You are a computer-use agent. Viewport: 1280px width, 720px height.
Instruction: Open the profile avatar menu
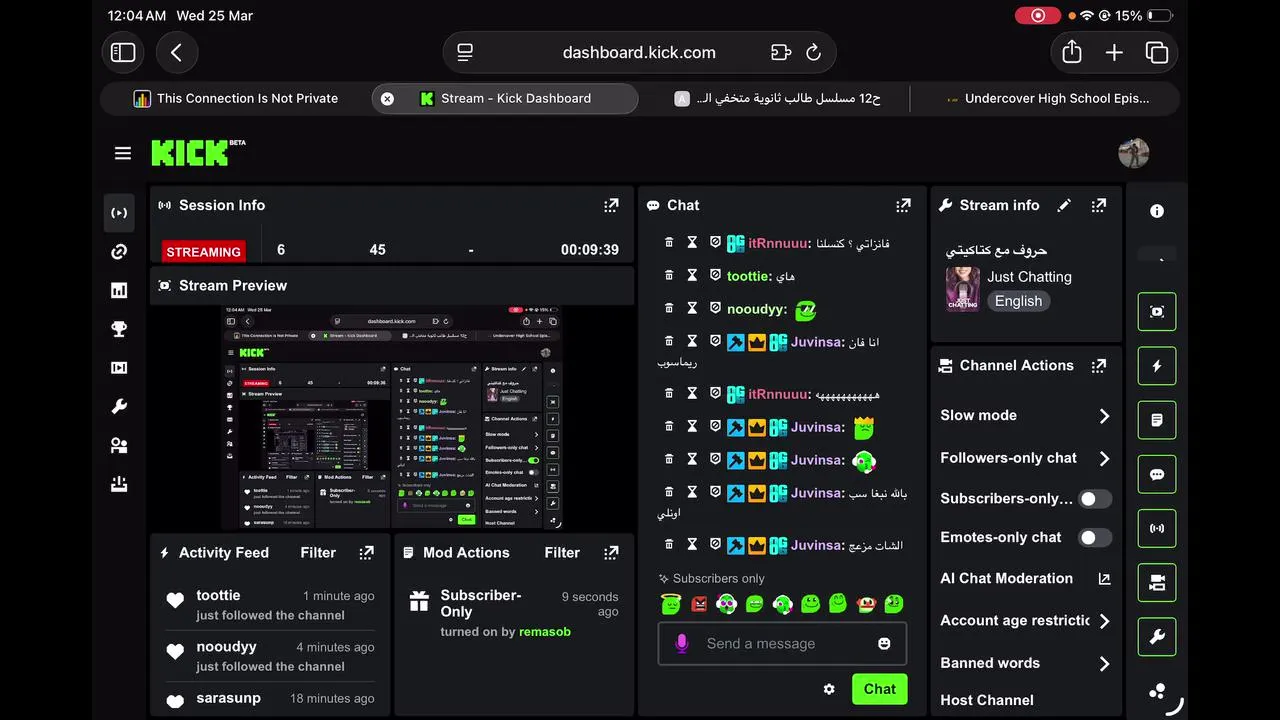point(1133,153)
